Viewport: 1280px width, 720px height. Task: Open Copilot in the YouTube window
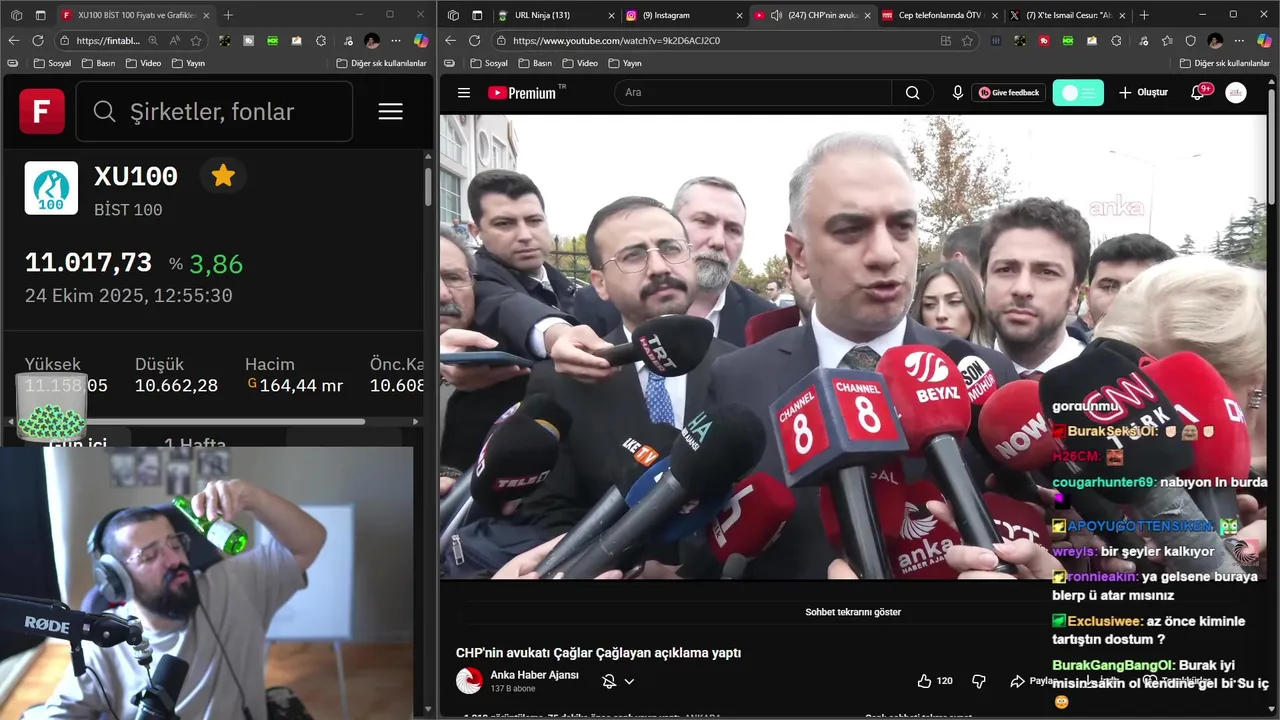1265,40
